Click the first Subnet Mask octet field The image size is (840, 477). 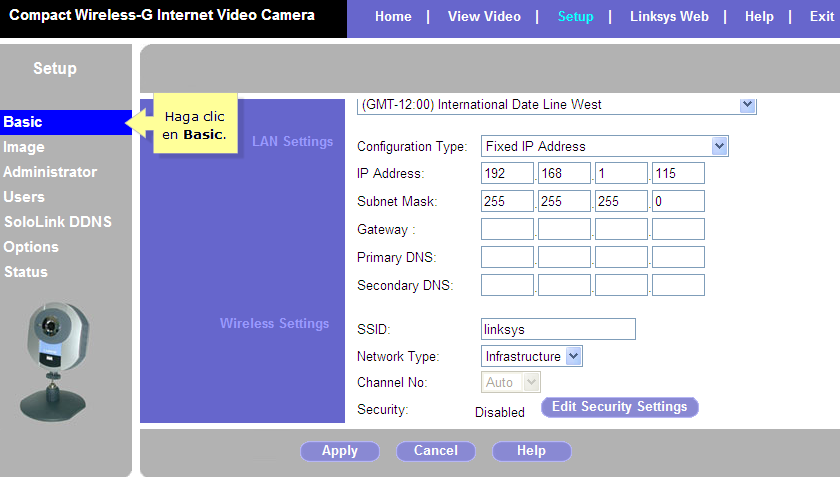coord(507,201)
